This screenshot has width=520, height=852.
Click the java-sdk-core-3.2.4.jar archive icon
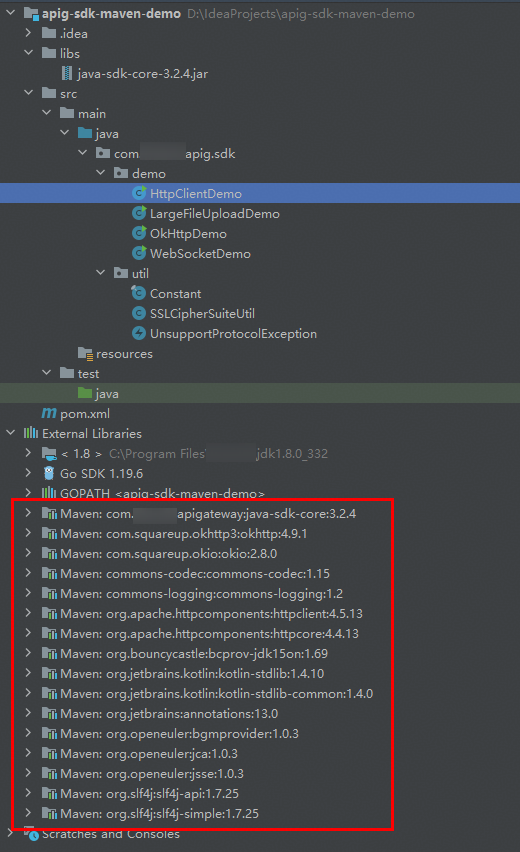67,73
